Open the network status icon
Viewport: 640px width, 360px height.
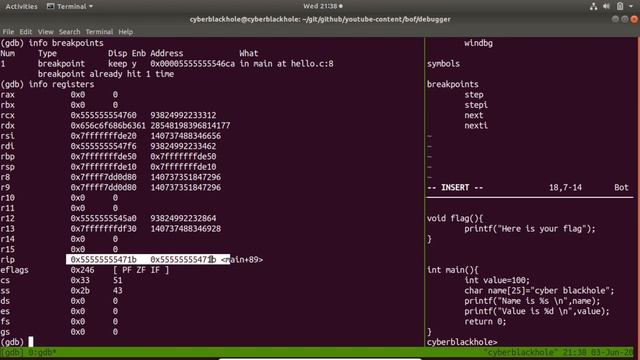[x=593, y=6]
